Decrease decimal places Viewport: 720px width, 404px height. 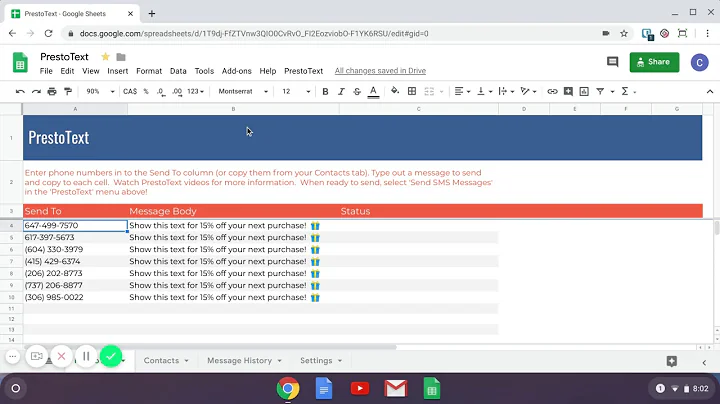[x=161, y=91]
